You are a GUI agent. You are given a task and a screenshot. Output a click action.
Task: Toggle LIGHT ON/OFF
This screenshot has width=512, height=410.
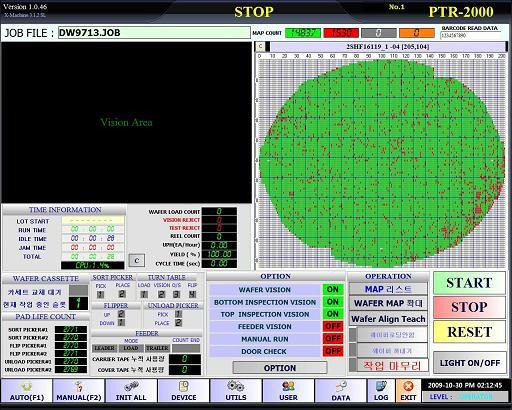coord(470,363)
